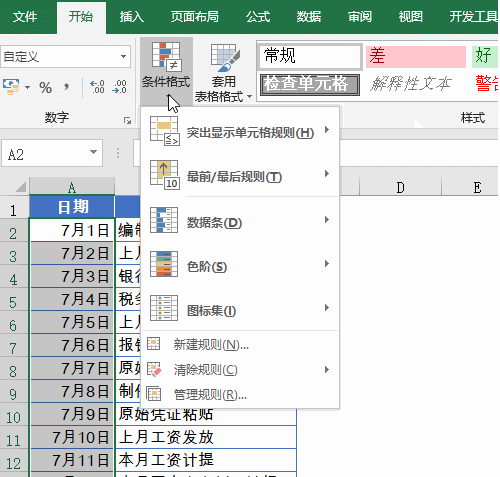500x477 pixels.
Task: Select cell 原始凭证粘贴 in row 10
Action: click(206, 414)
